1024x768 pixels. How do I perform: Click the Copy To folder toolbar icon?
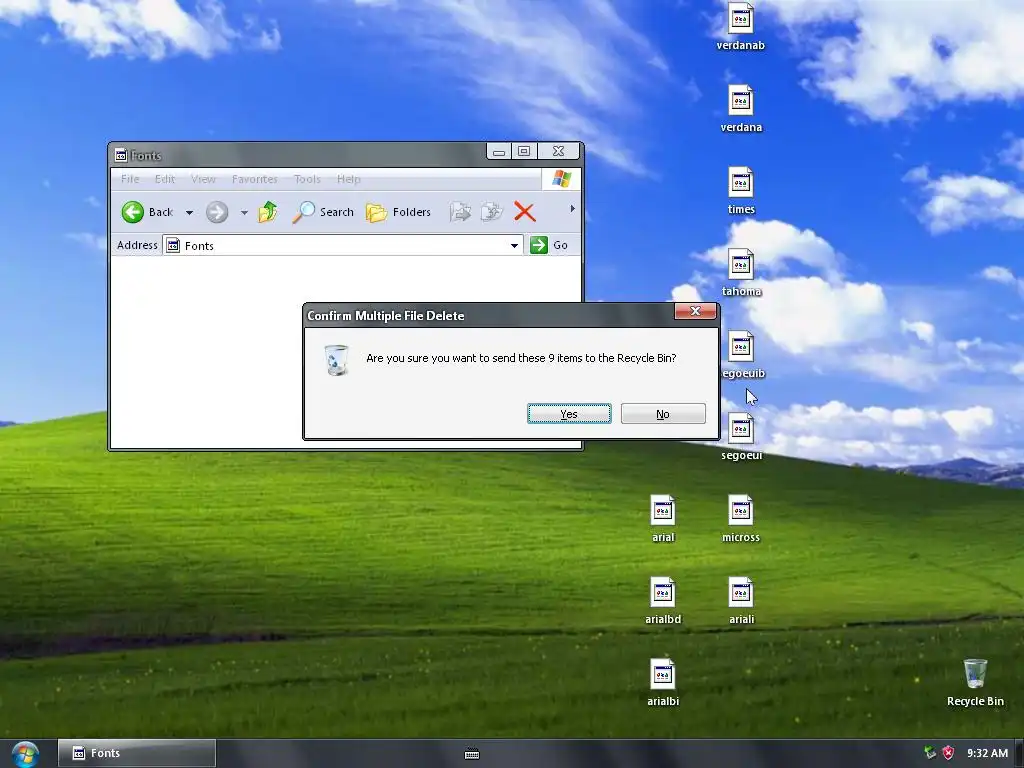(491, 212)
